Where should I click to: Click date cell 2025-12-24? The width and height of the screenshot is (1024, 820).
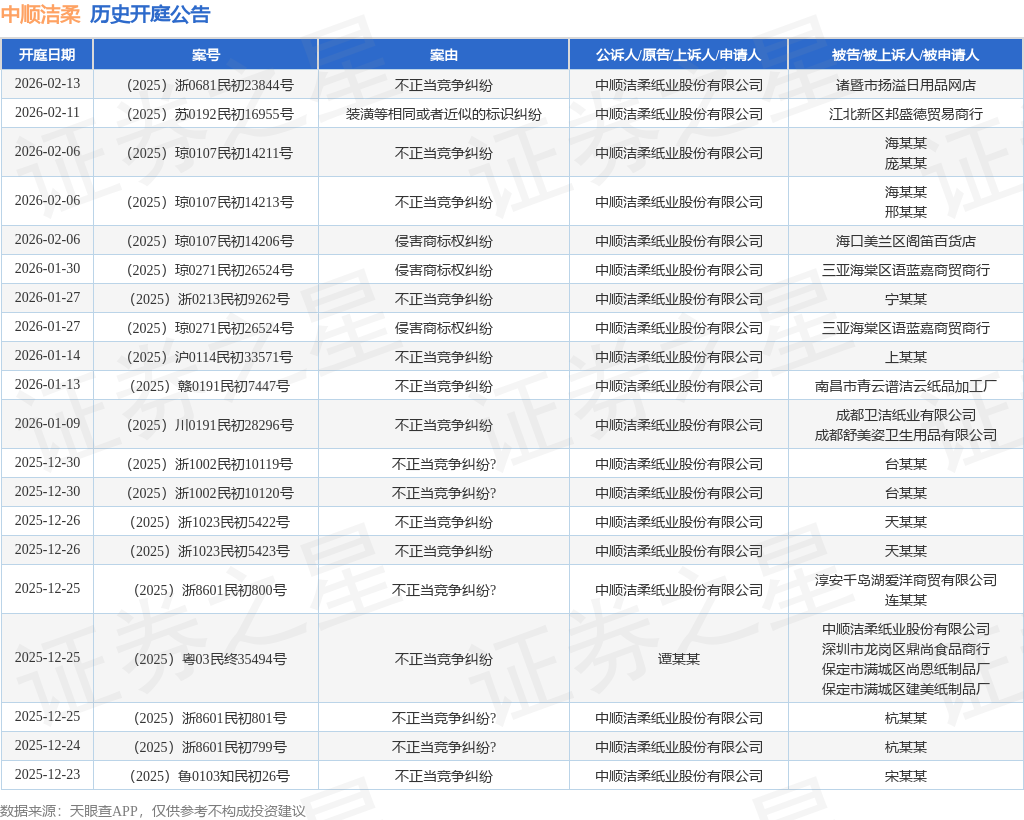[47, 745]
